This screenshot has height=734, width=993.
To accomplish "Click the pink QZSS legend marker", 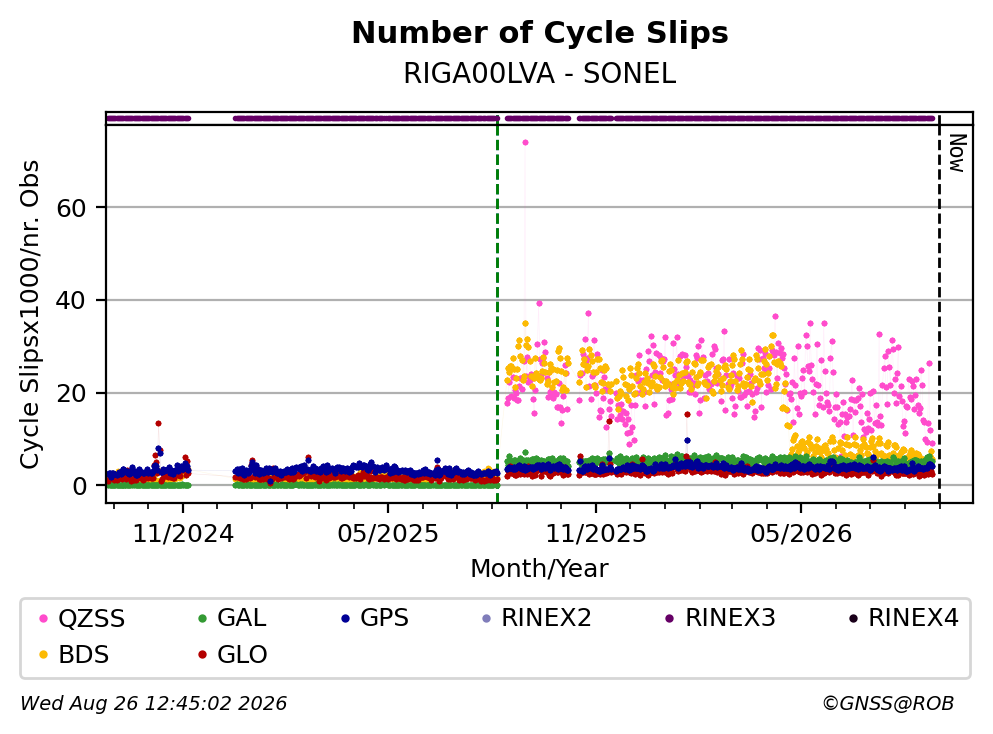I will click(44, 618).
